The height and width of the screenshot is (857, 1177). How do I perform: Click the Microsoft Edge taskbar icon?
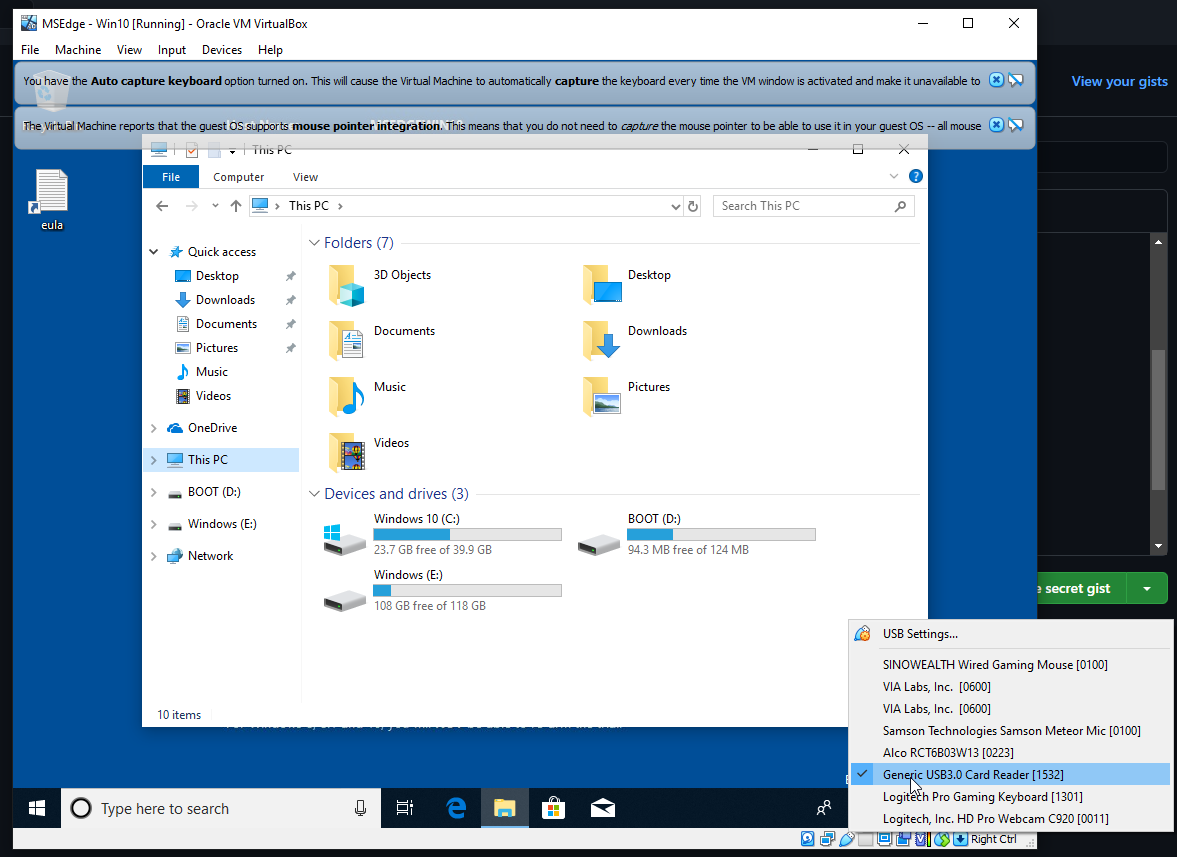457,808
